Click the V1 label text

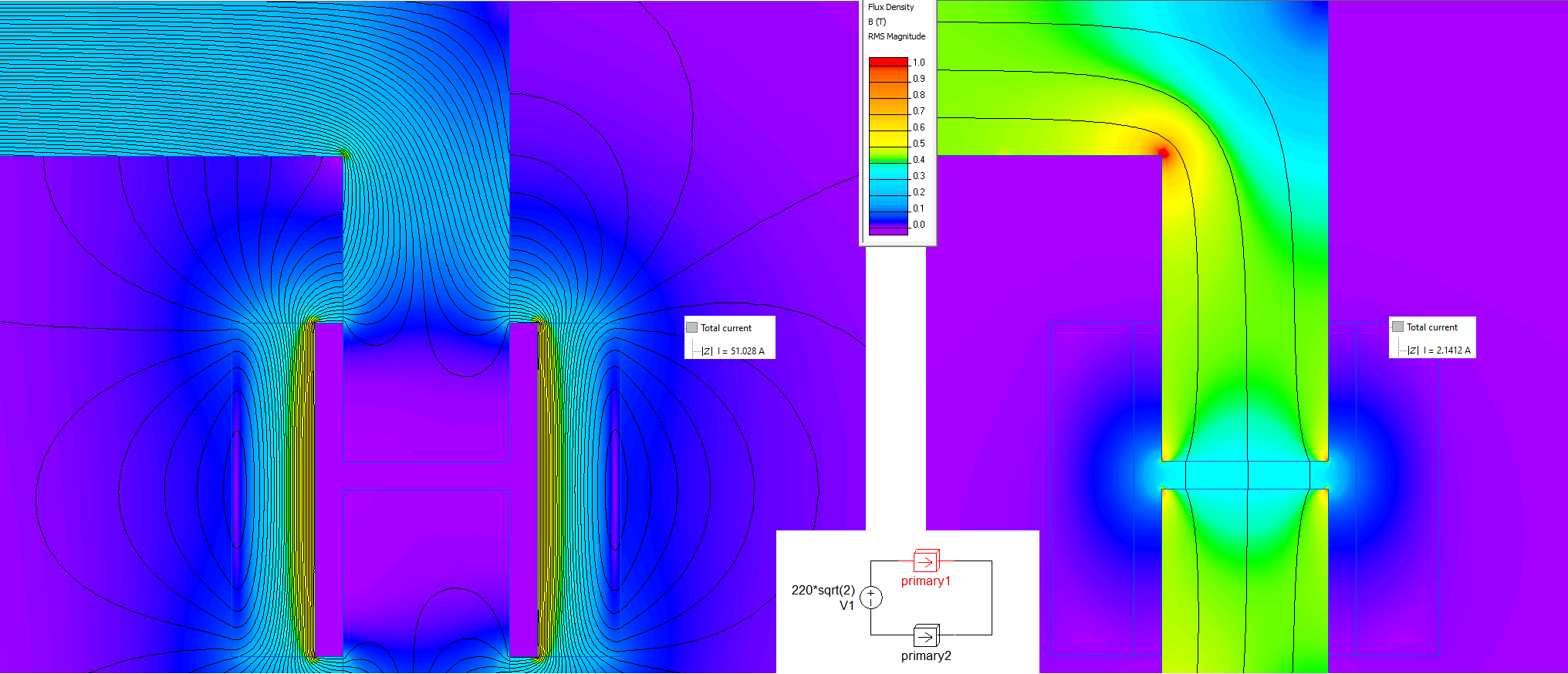click(847, 605)
